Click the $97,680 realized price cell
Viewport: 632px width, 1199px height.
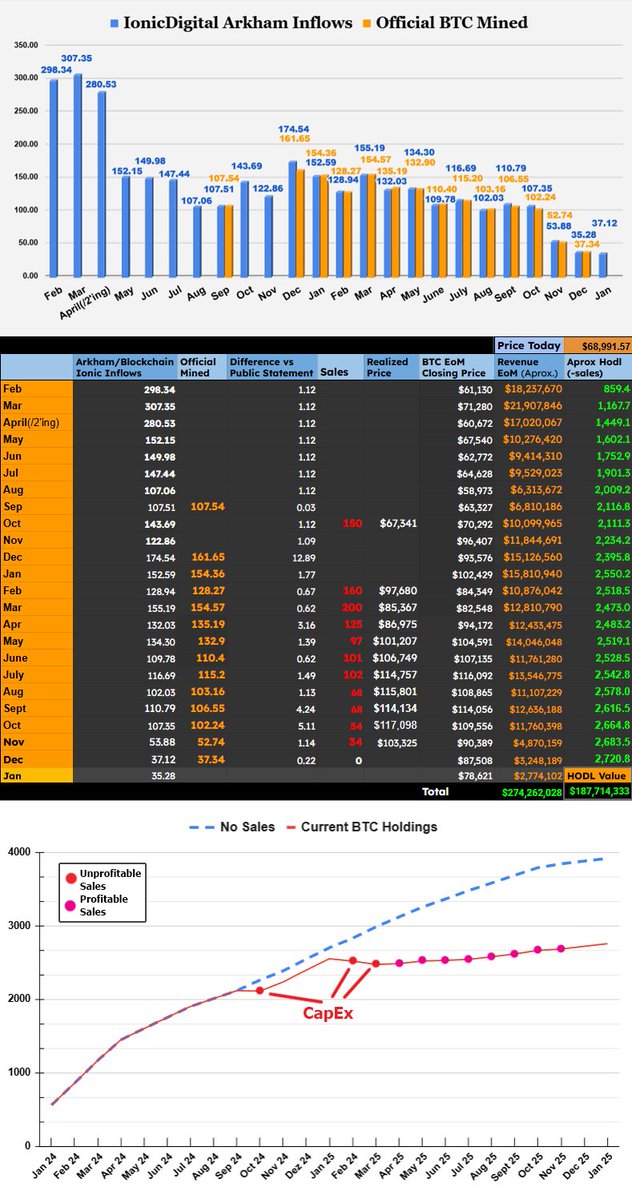point(397,590)
